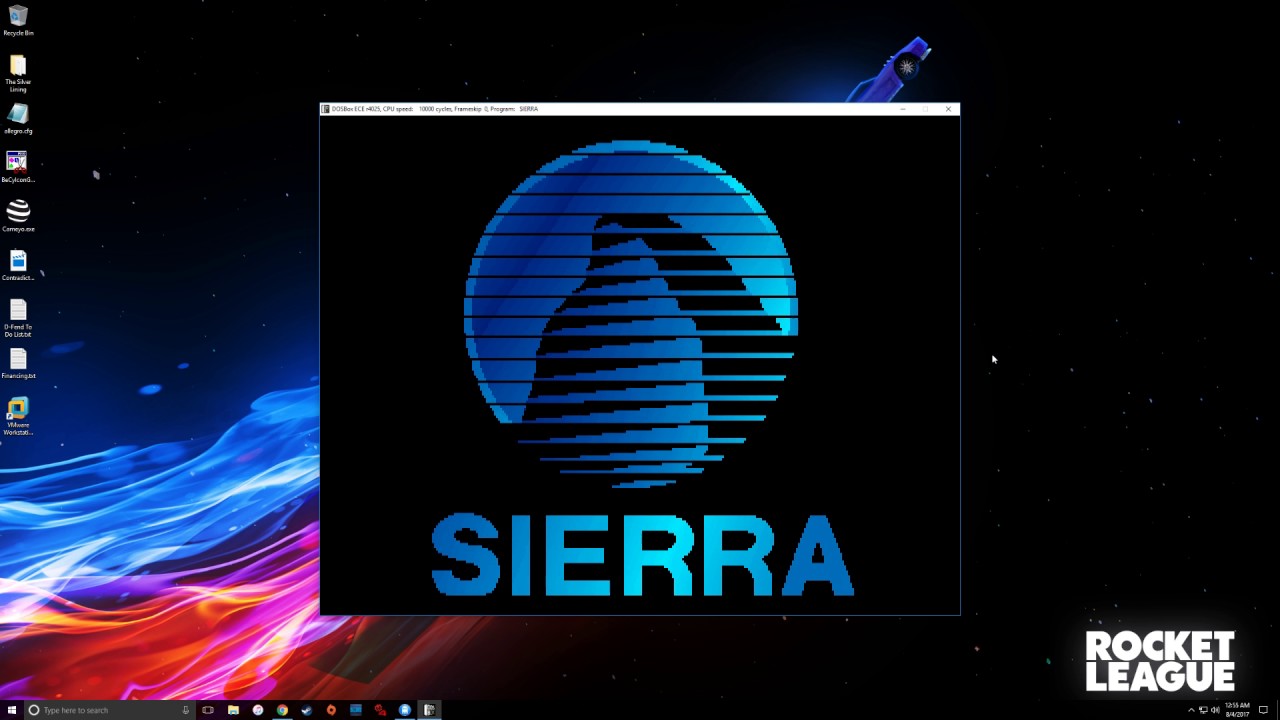The width and height of the screenshot is (1280, 720).
Task: Open the Windows Start menu
Action: 12,710
